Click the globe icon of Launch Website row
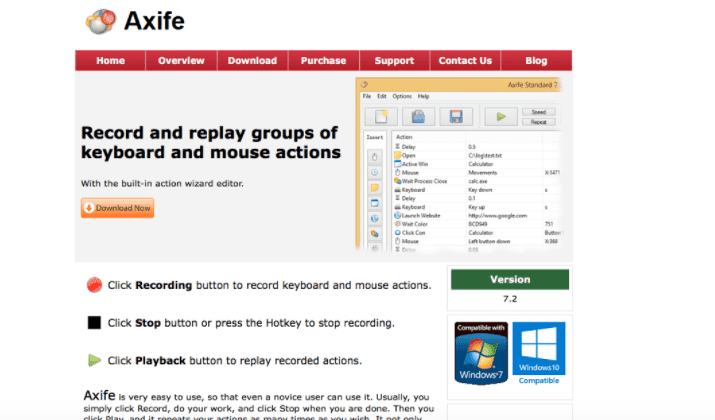The image size is (715, 420). pos(398,215)
